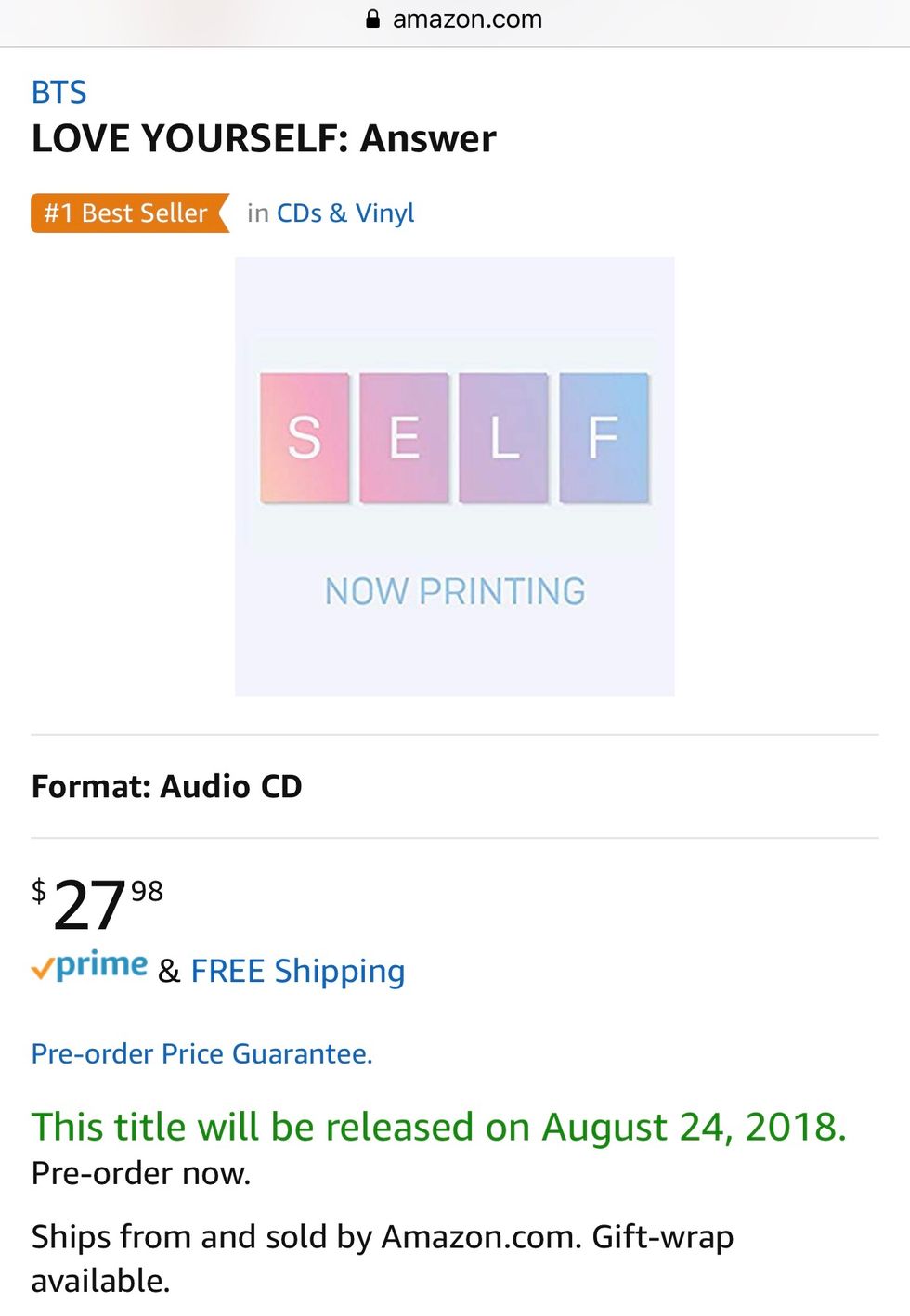
Task: Open the BTS artist link
Action: pyautogui.click(x=58, y=93)
